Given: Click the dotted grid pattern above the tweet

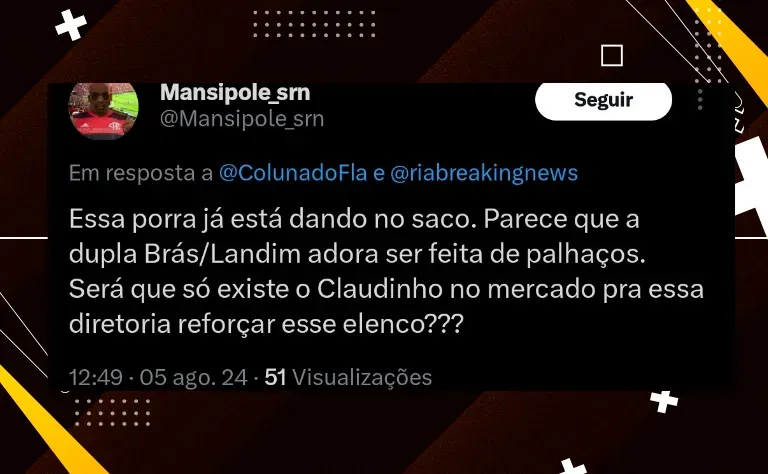Looking at the screenshot, I should [x=314, y=24].
